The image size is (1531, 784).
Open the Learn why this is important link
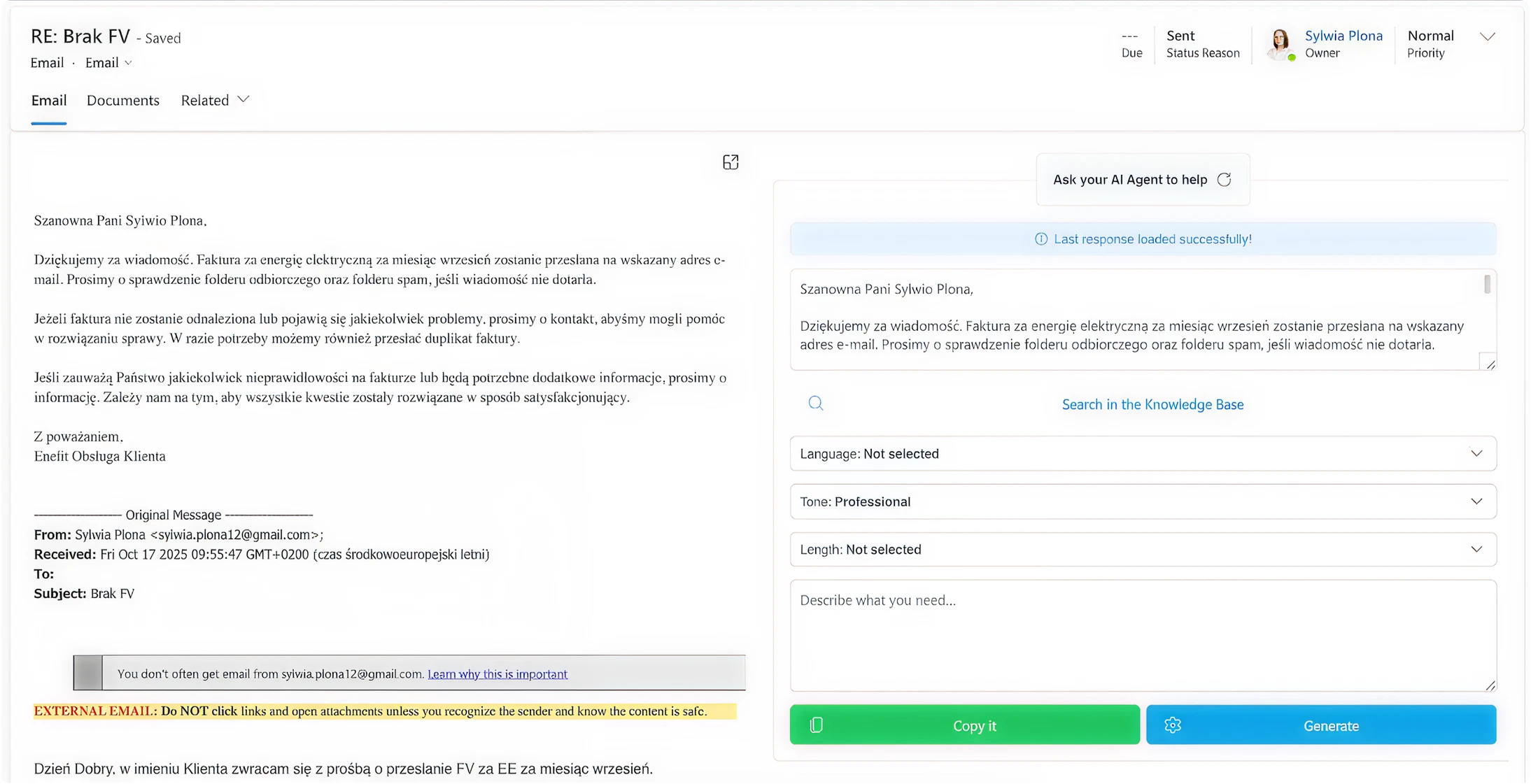pos(498,674)
